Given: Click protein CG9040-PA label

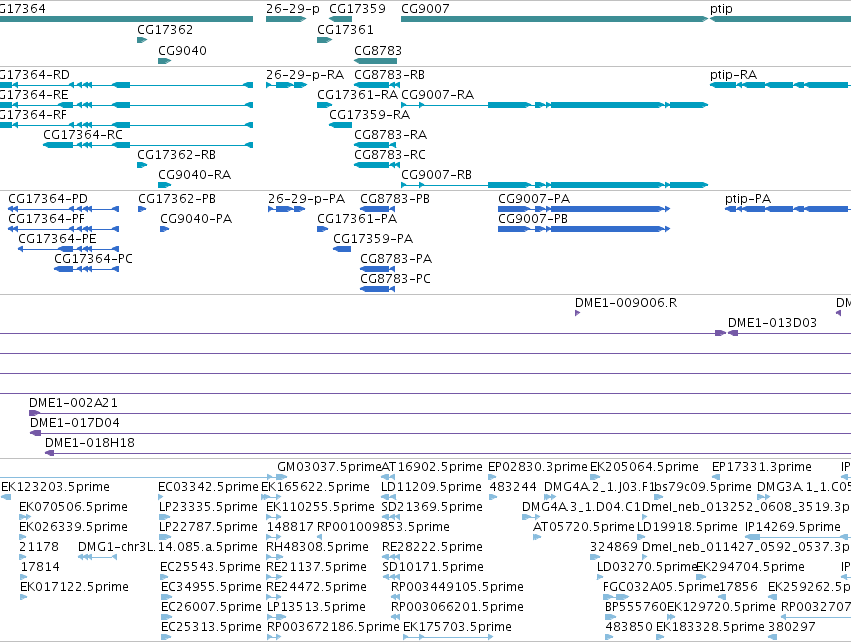Looking at the screenshot, I should tap(196, 219).
